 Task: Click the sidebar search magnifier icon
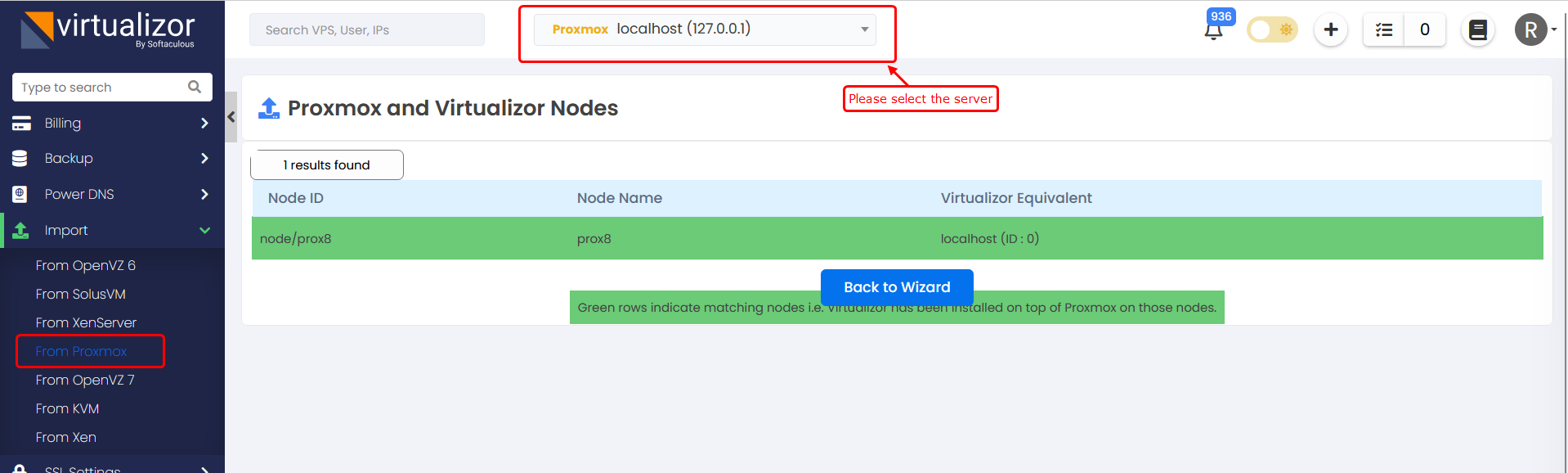195,87
